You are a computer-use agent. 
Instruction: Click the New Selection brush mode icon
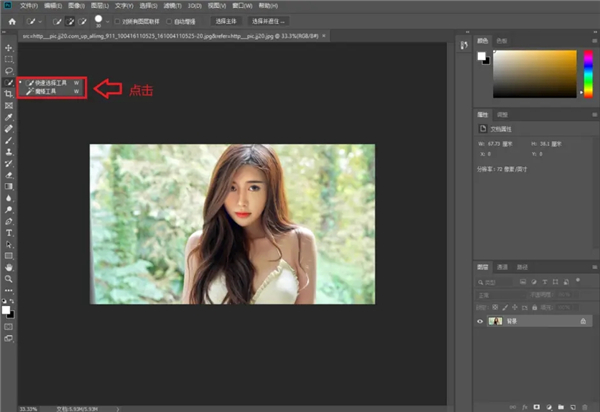[x=57, y=21]
